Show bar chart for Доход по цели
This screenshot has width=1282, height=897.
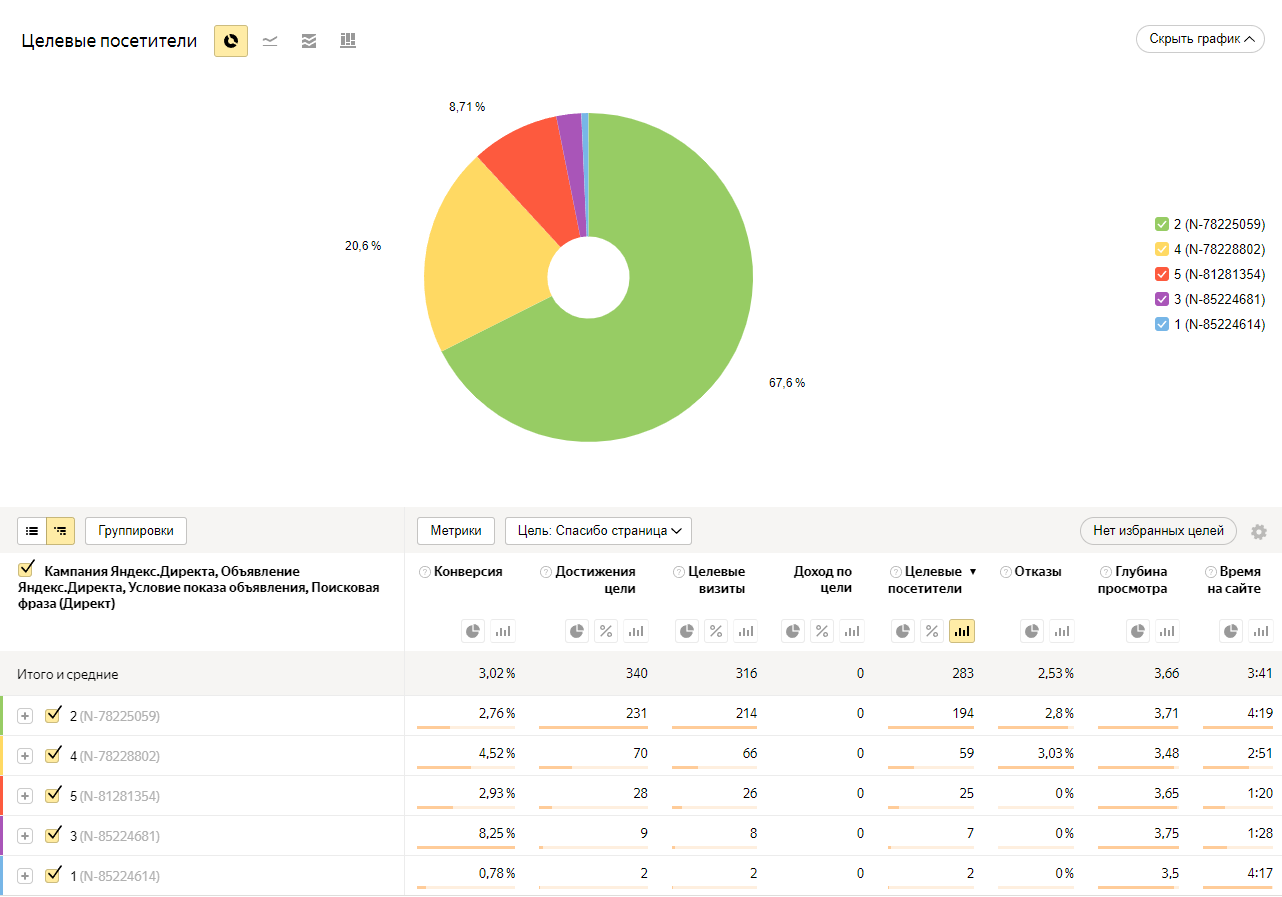click(x=850, y=631)
